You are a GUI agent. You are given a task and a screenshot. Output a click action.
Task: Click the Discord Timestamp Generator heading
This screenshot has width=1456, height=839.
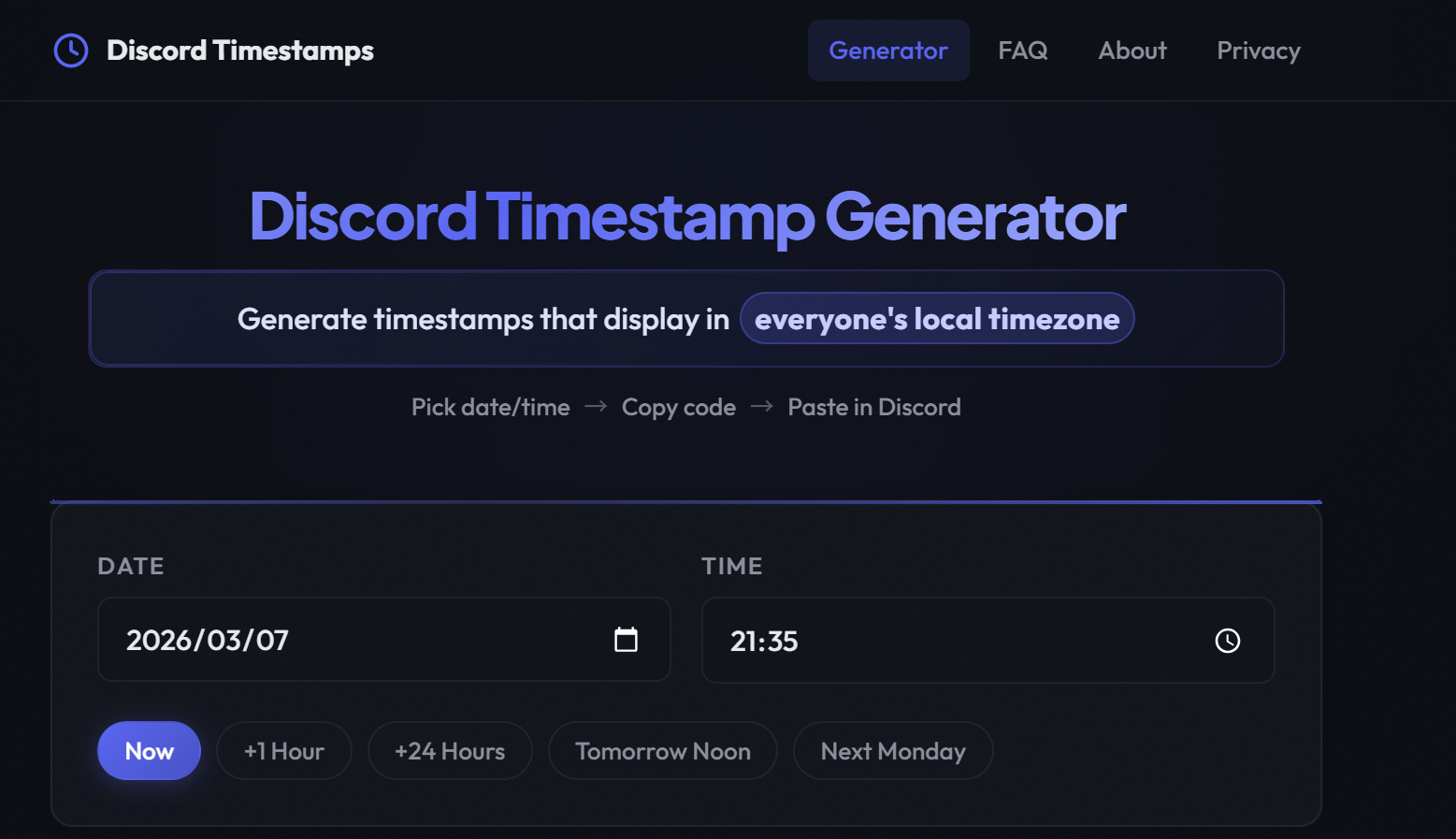(687, 218)
